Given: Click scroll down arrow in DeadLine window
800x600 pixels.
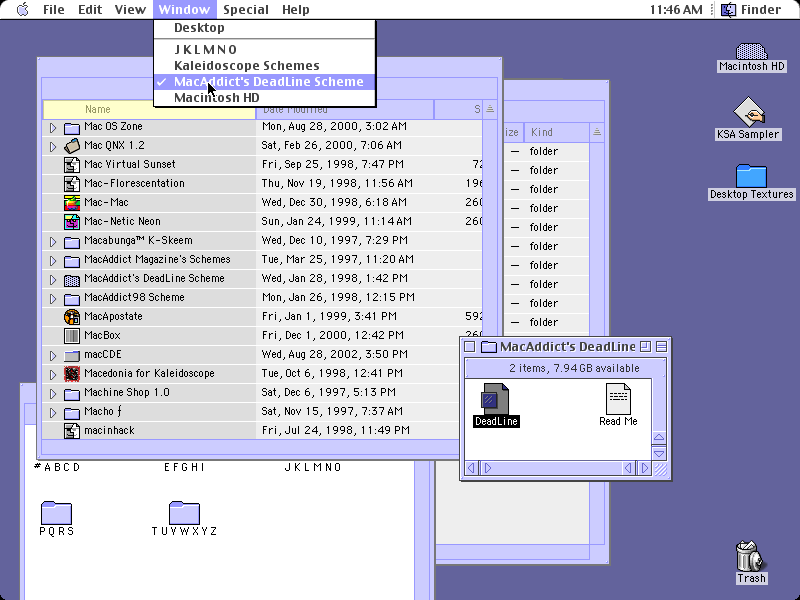Looking at the screenshot, I should [x=659, y=453].
